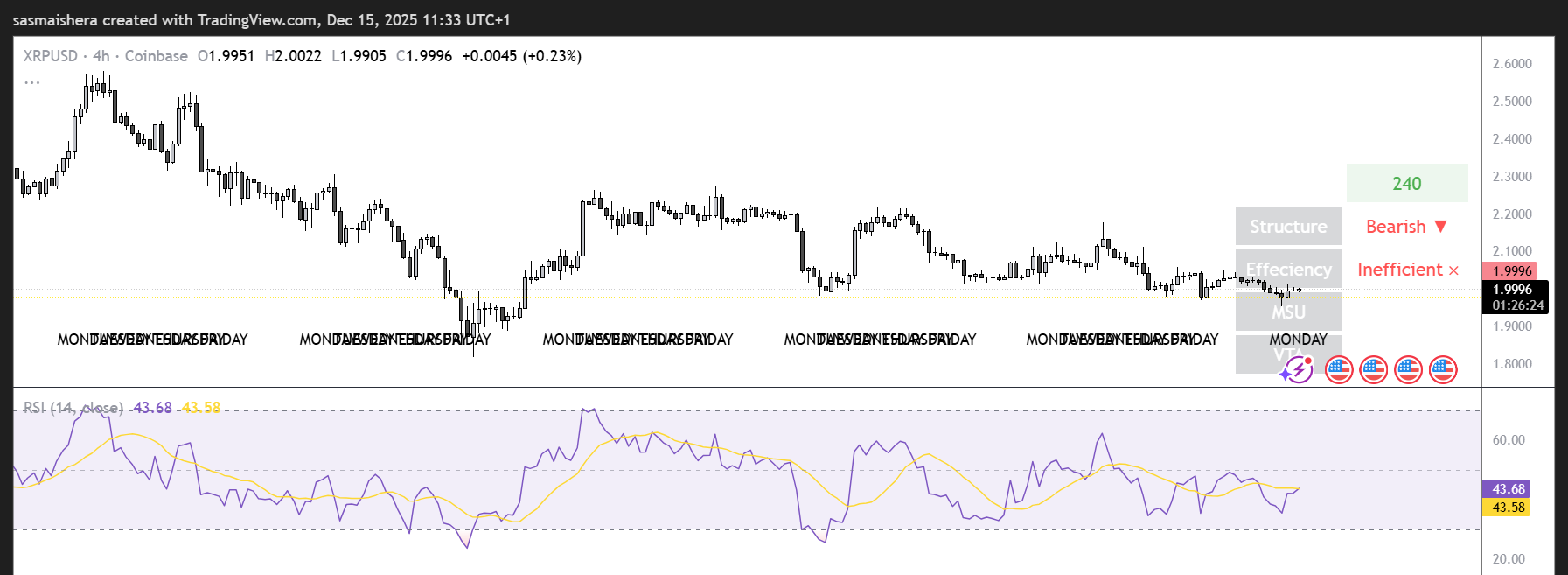Click the 20.00 RSI scale label

click(x=1509, y=559)
